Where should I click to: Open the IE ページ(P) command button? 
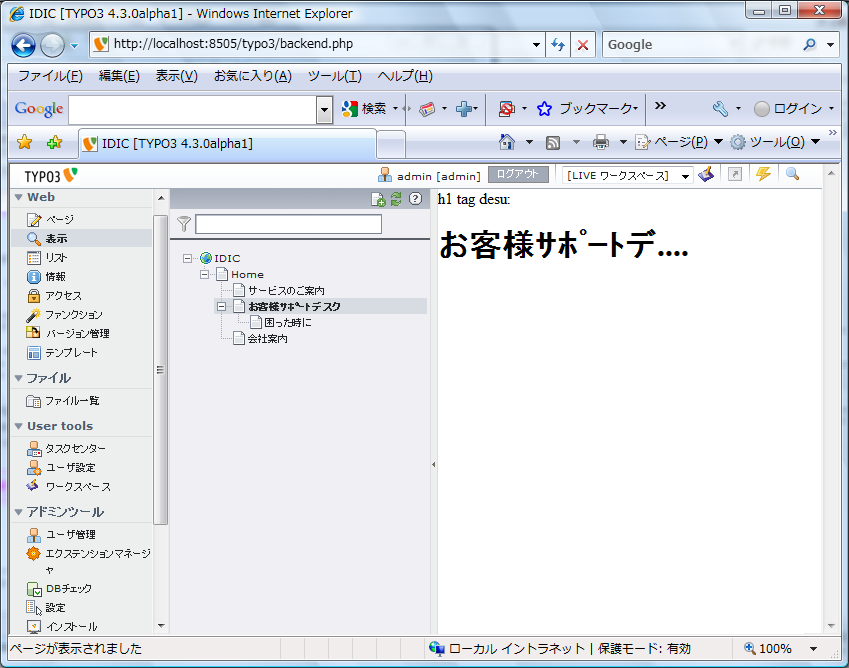pyautogui.click(x=673, y=142)
